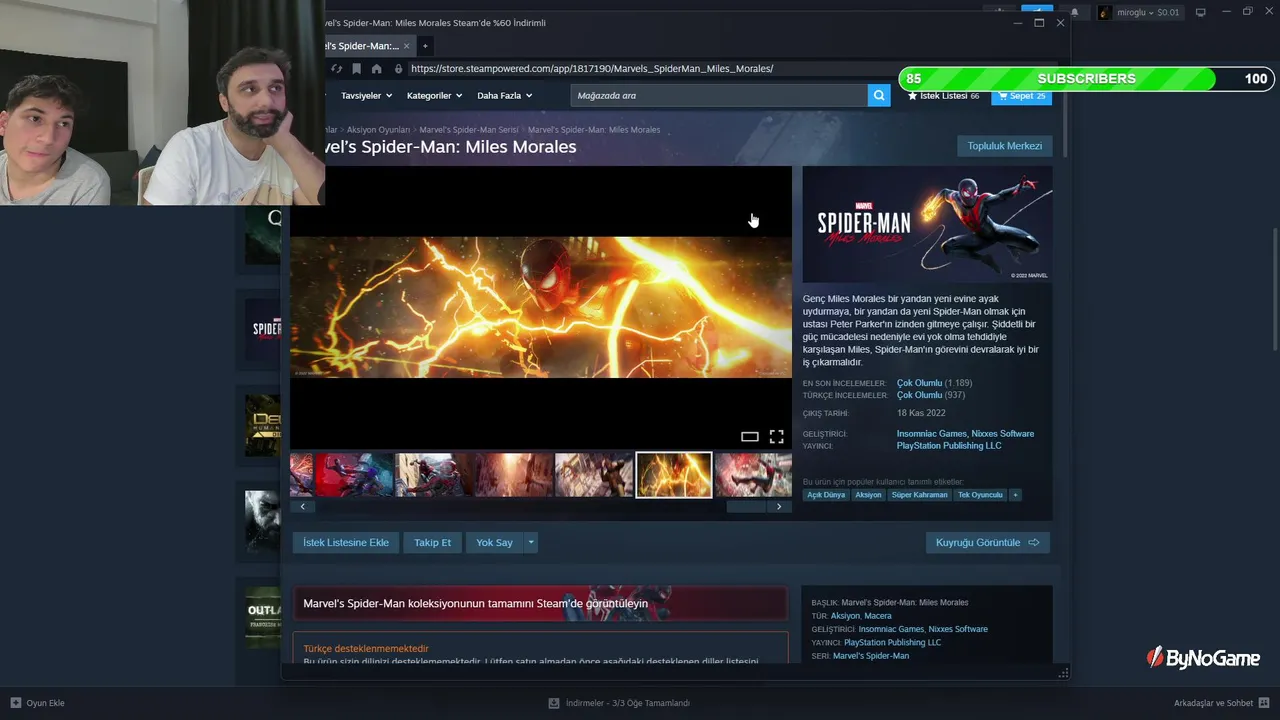Click the Takip Et button

pyautogui.click(x=432, y=542)
